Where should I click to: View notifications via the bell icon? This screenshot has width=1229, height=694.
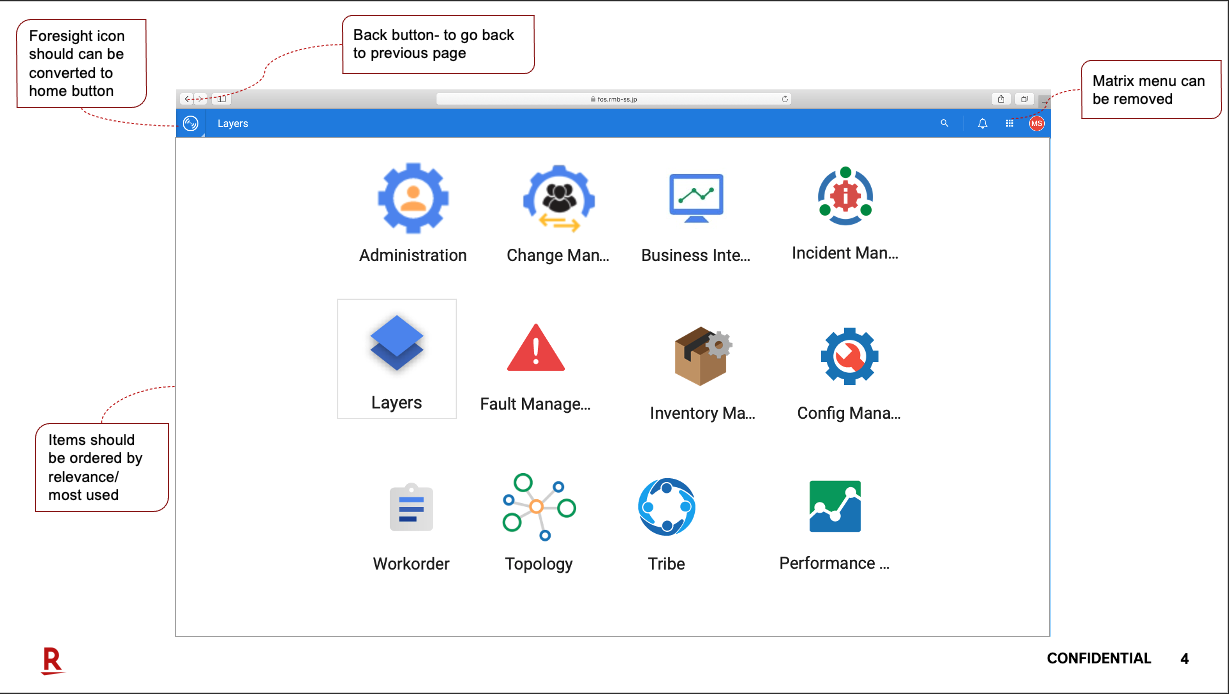coord(982,123)
